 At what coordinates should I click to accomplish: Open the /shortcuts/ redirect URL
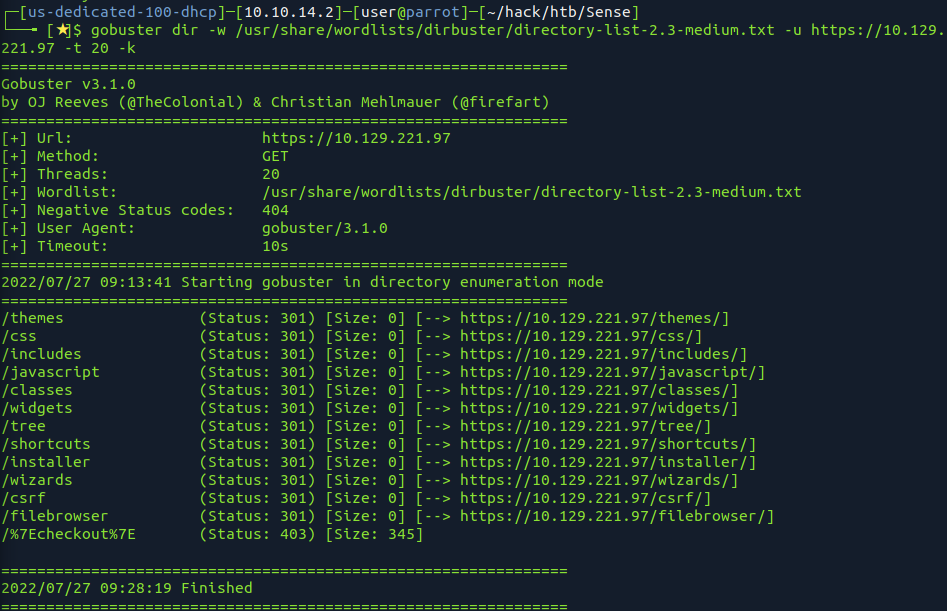coord(604,444)
